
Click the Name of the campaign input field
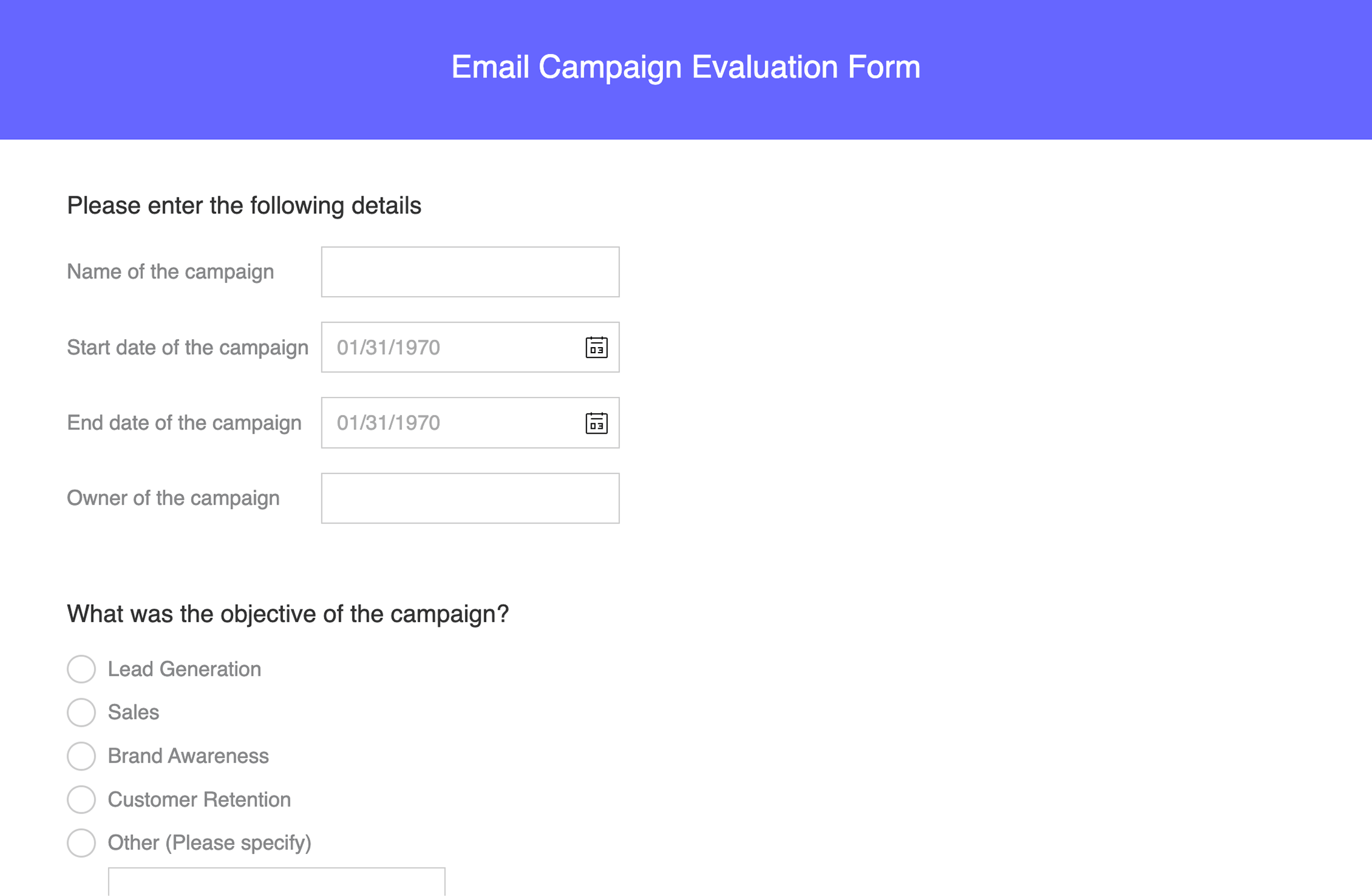[x=470, y=271]
